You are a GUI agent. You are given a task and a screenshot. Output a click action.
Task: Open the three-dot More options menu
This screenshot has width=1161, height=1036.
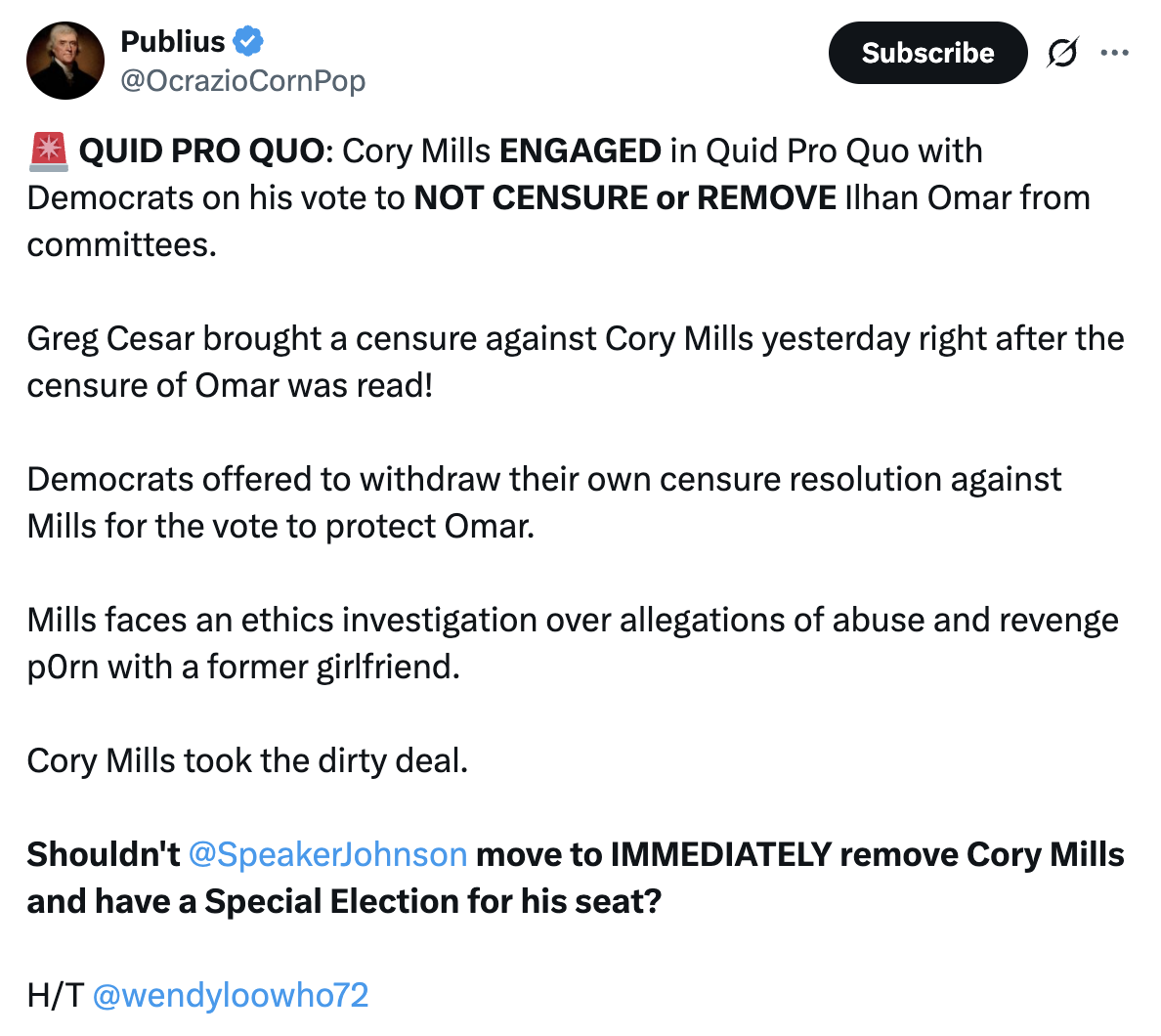(1114, 53)
